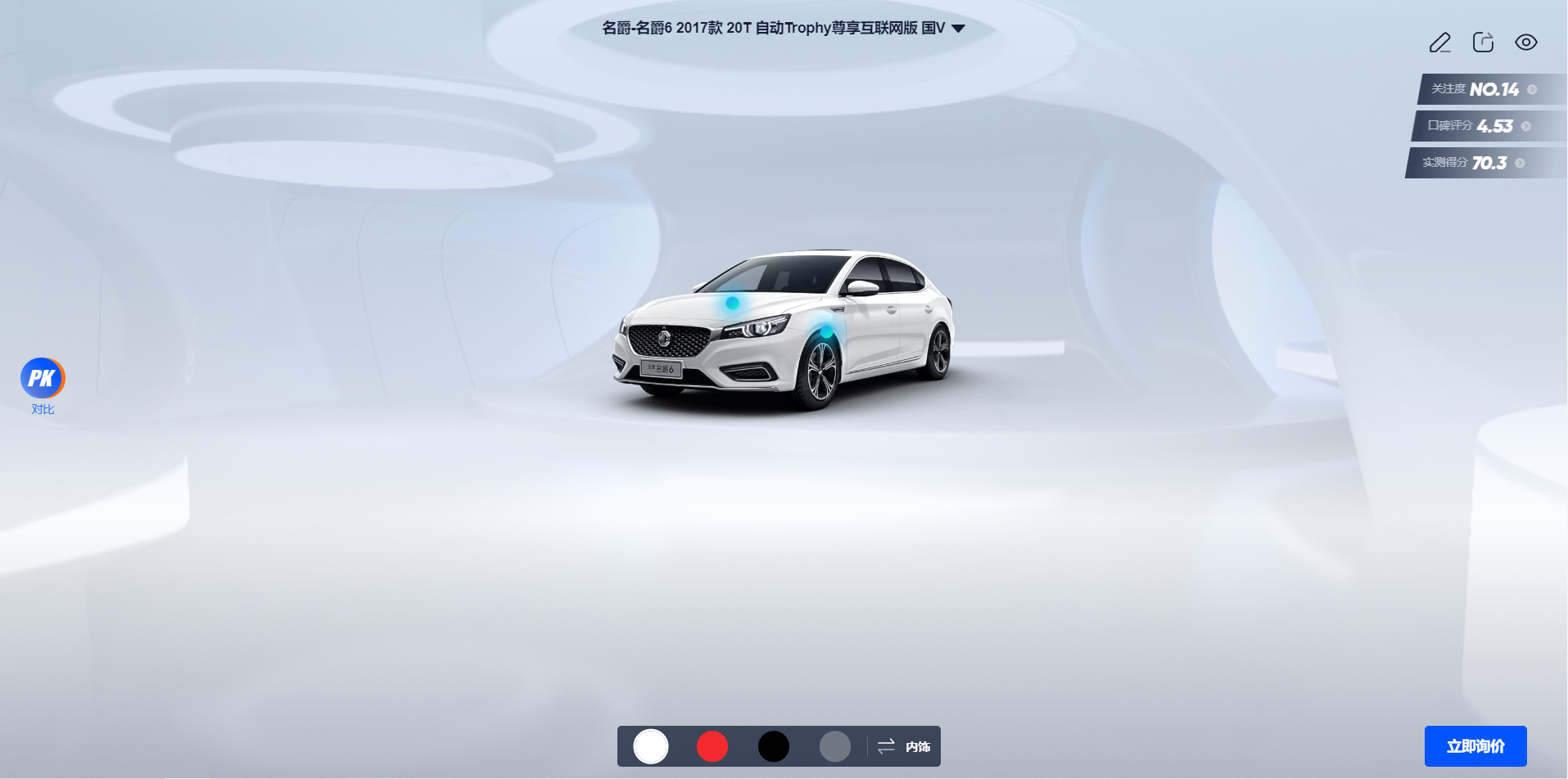Click the arrow next to 70.3
The width and height of the screenshot is (1568, 779).
click(x=1520, y=163)
